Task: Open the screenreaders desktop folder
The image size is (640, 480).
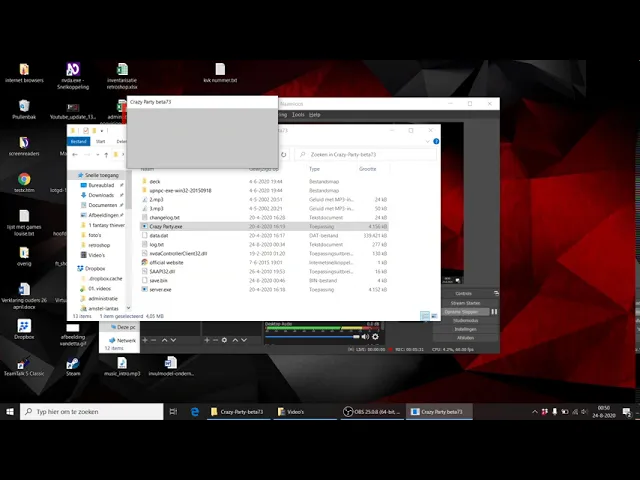Action: 24,146
